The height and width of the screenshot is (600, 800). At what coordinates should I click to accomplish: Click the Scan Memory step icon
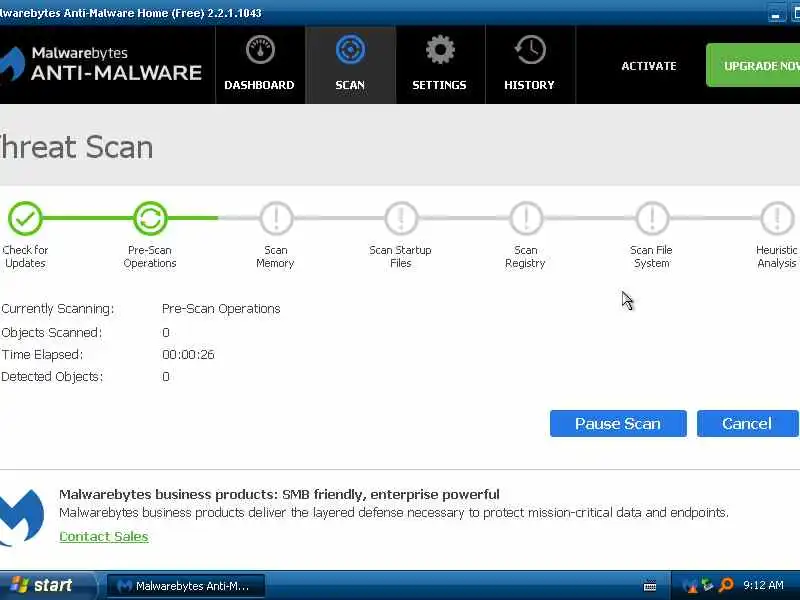[x=276, y=218]
